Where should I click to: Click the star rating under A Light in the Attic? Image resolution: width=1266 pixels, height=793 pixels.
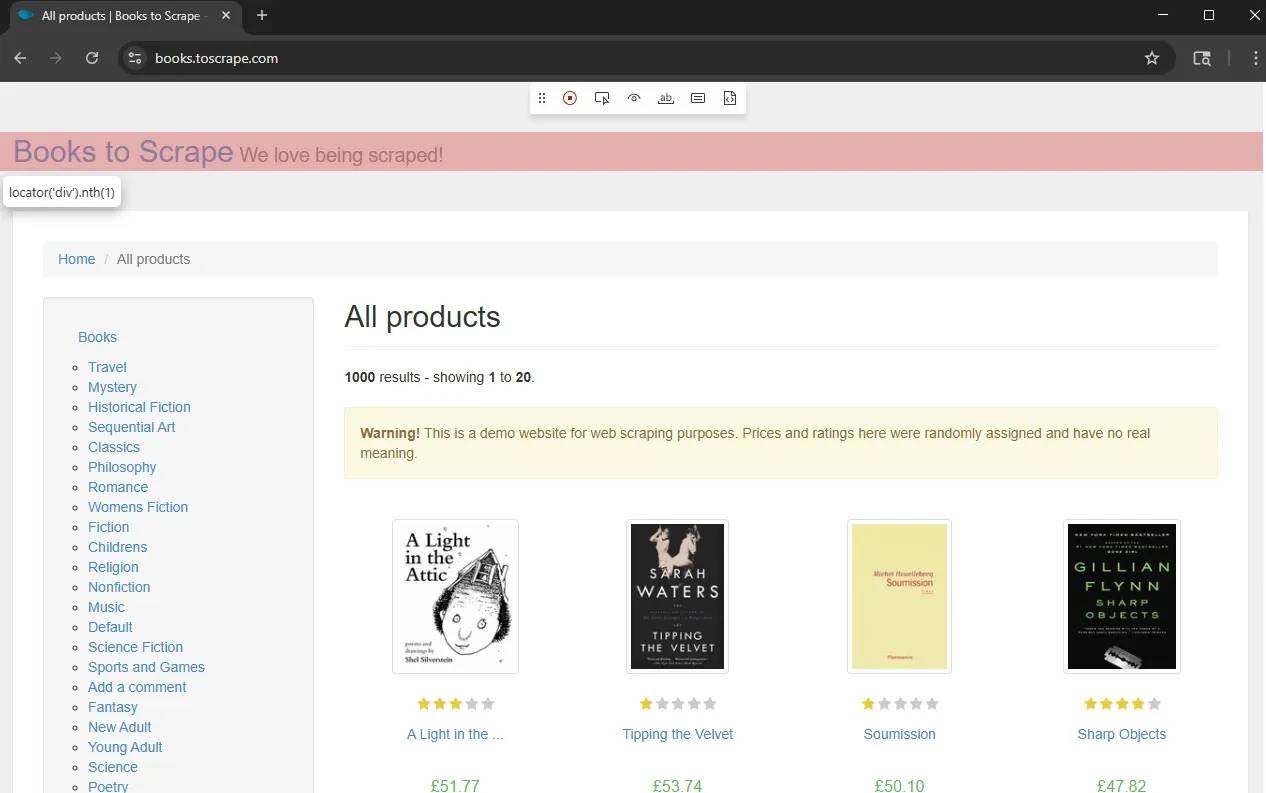click(x=455, y=704)
